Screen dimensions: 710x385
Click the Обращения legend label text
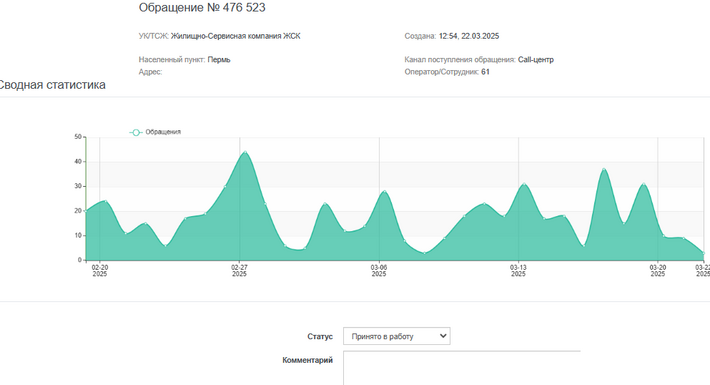point(163,132)
